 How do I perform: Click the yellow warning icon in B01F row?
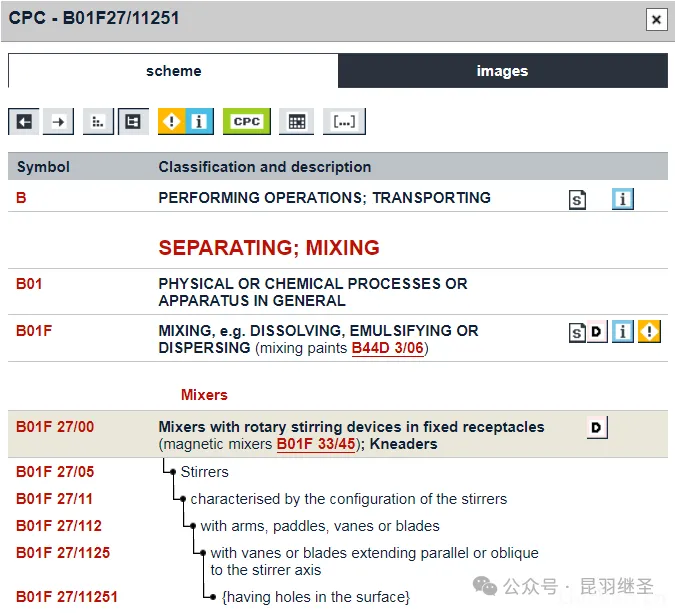649,332
